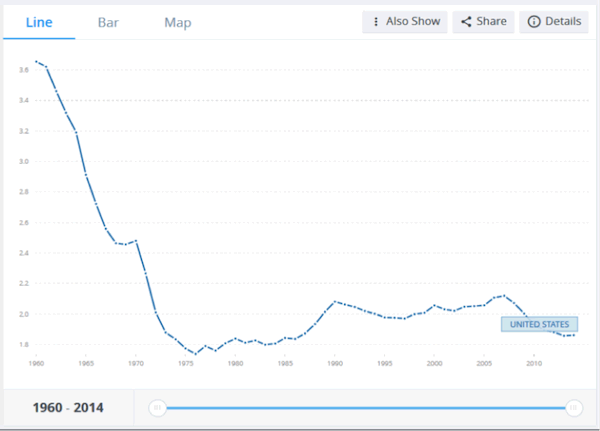Click the 1985 label on the x-axis
600x431 pixels.
coord(285,364)
